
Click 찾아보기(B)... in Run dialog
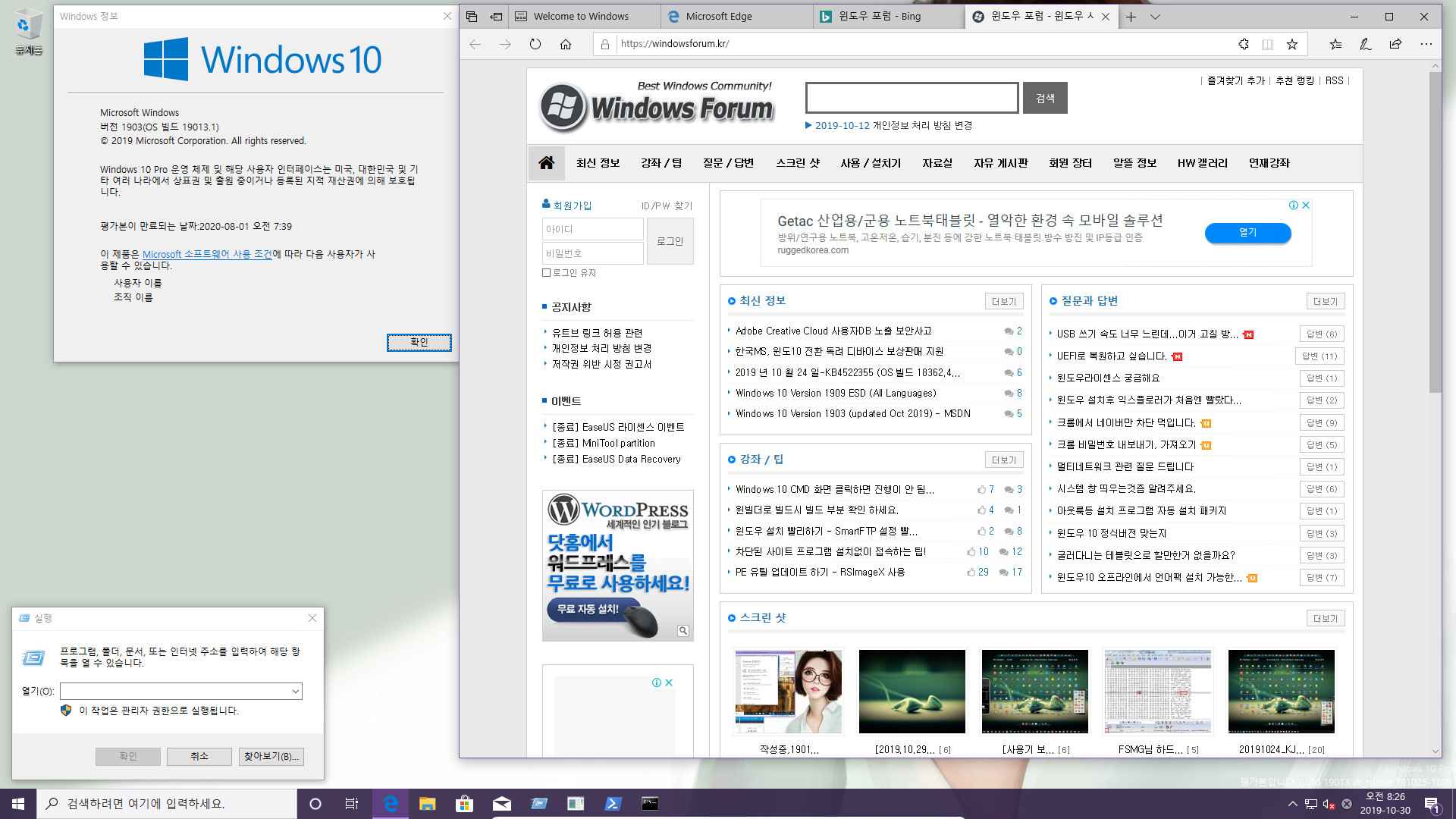(271, 756)
